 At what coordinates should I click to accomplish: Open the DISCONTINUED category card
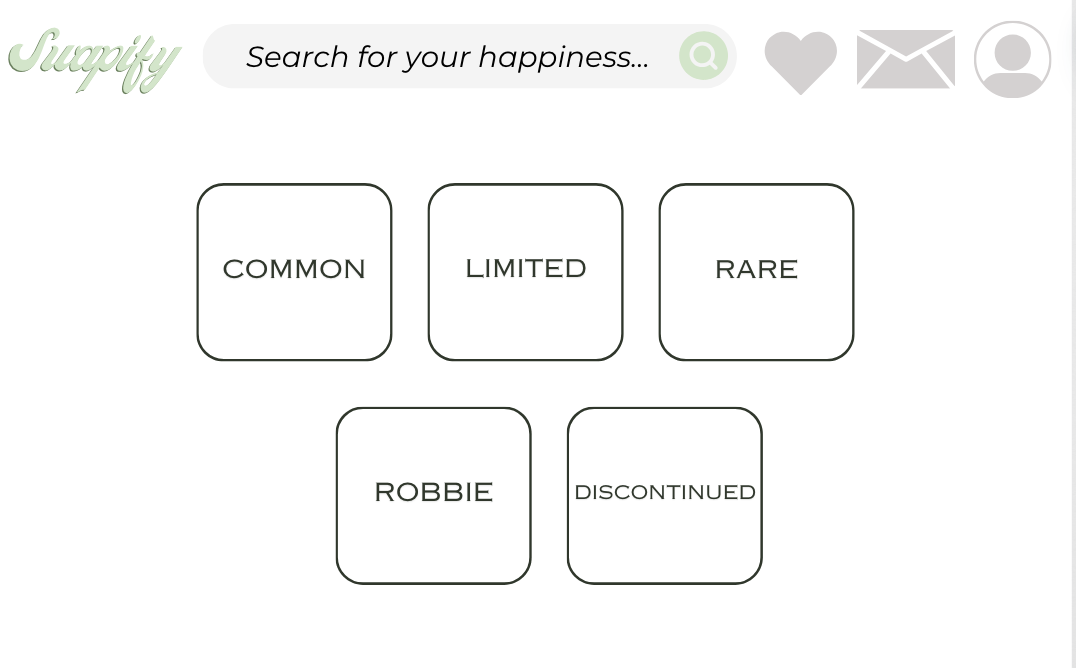(x=665, y=496)
